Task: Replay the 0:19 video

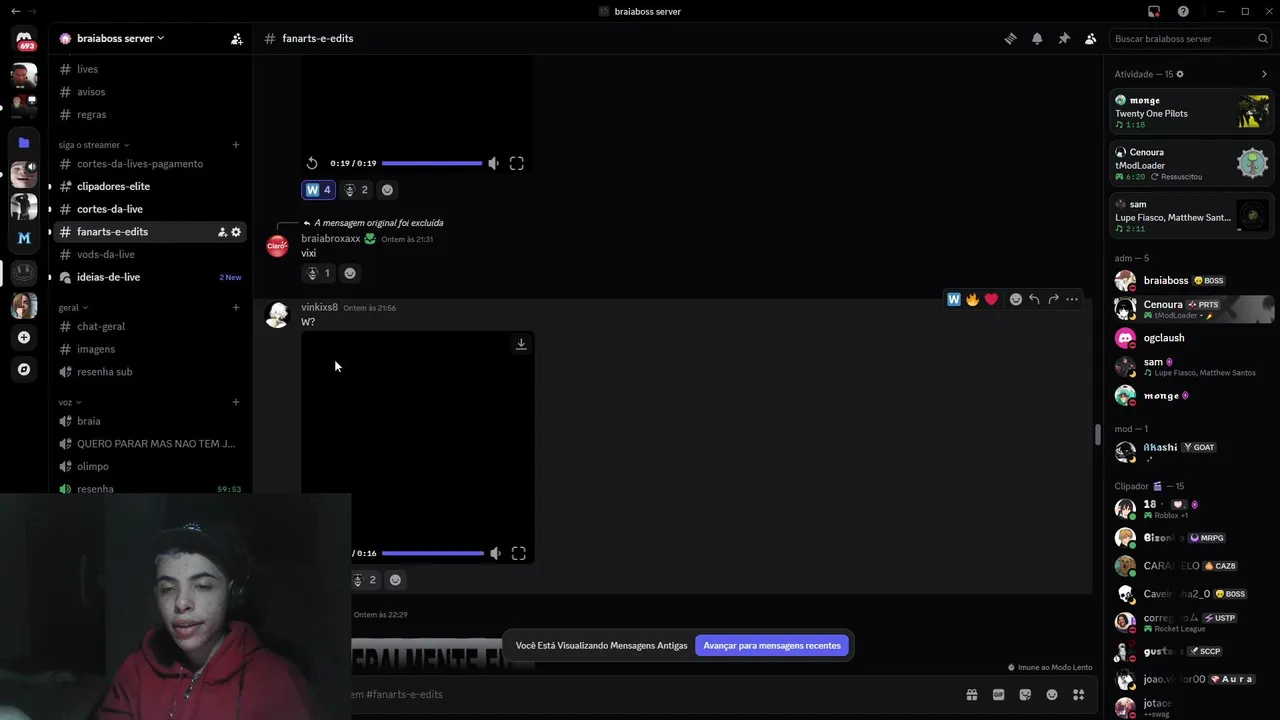Action: point(312,163)
